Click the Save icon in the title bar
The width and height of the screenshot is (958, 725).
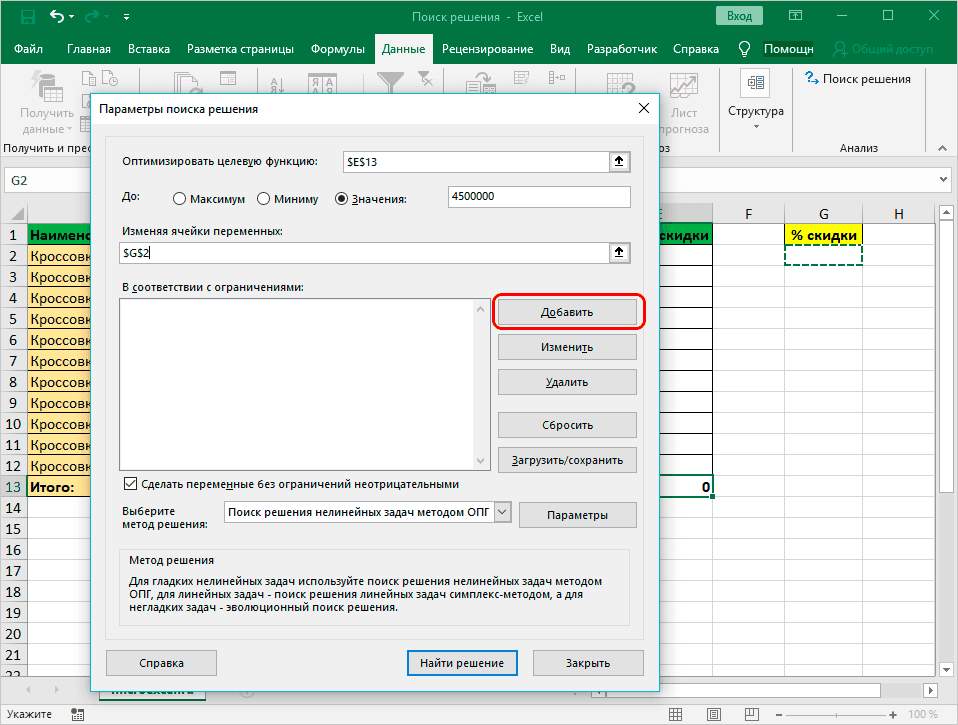[x=26, y=17]
